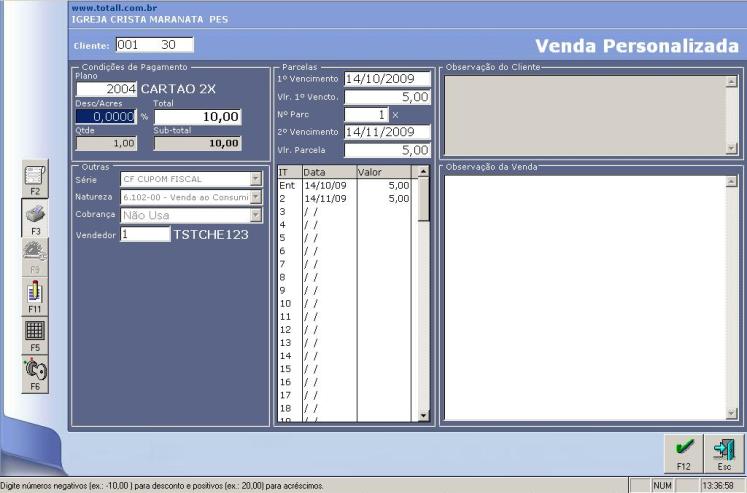This screenshot has height=493, width=747.
Task: Select the Ent row date 14/10/09
Action: pyautogui.click(x=325, y=185)
